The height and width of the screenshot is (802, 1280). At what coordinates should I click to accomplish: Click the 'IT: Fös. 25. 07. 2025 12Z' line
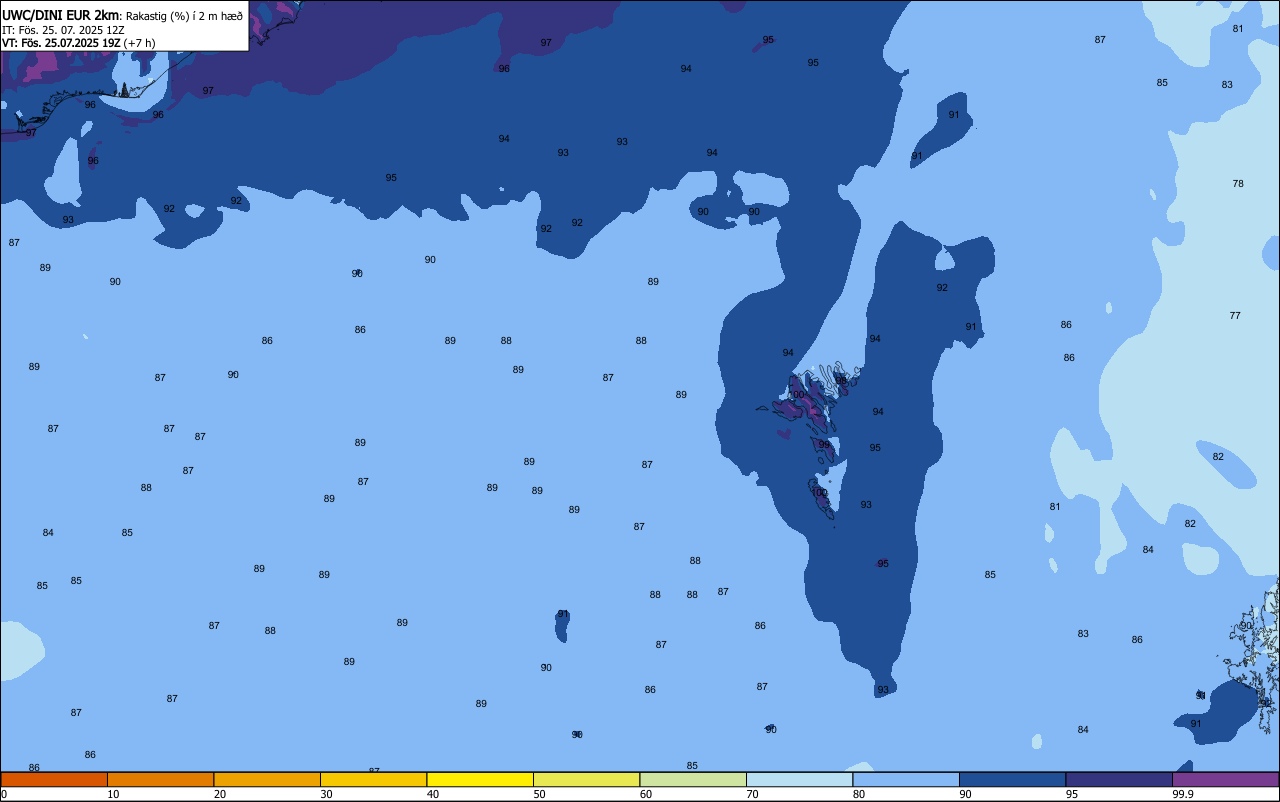pos(63,30)
